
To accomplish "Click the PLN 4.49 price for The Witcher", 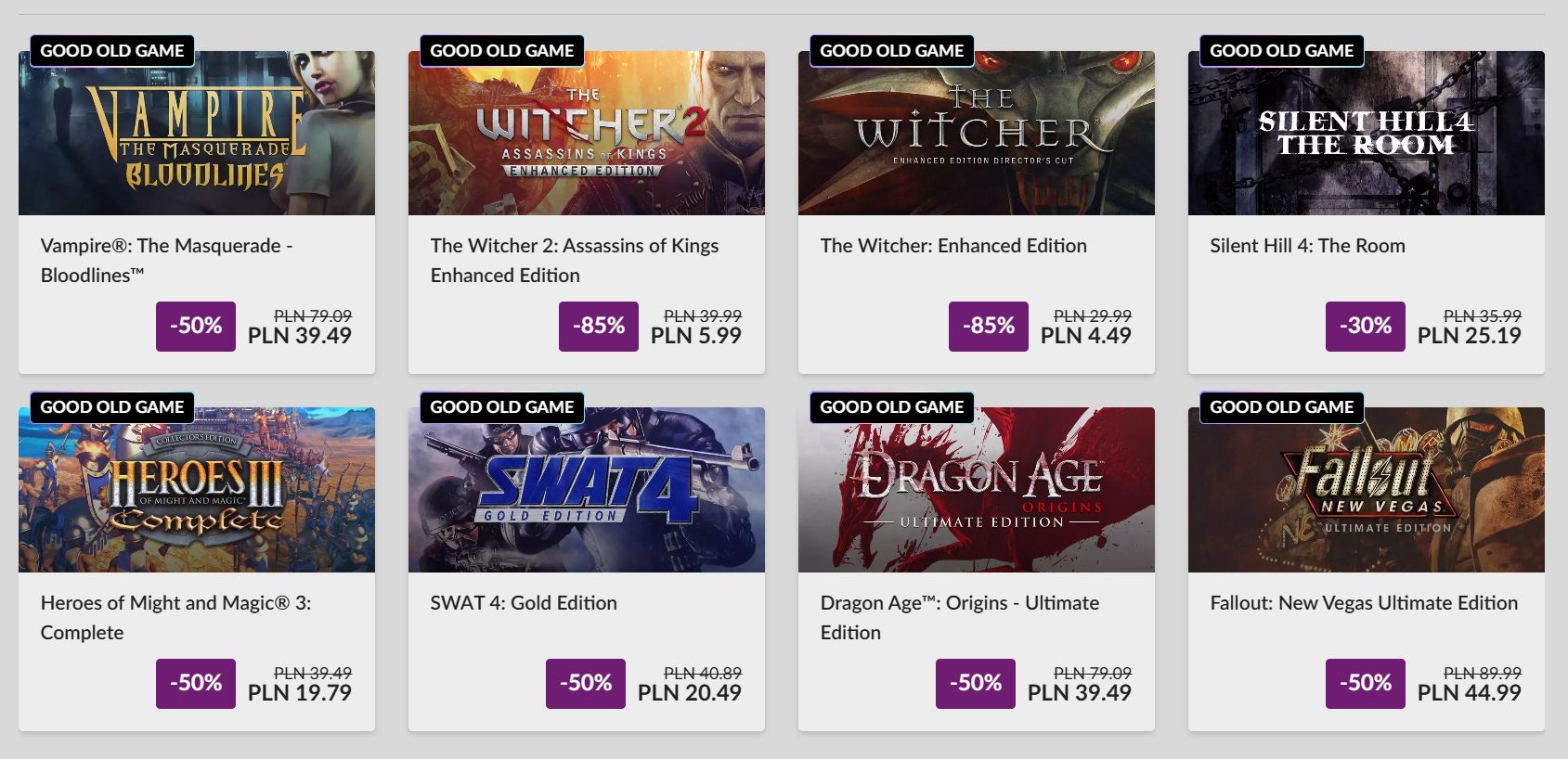I will 1085,336.
